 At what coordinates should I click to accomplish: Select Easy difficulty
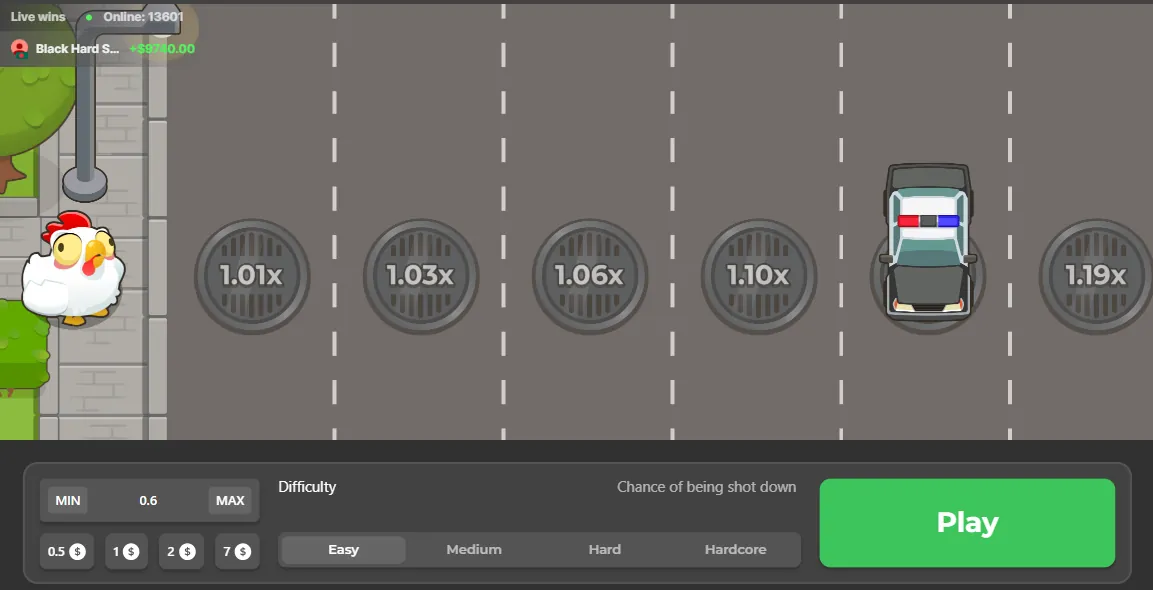tap(343, 550)
